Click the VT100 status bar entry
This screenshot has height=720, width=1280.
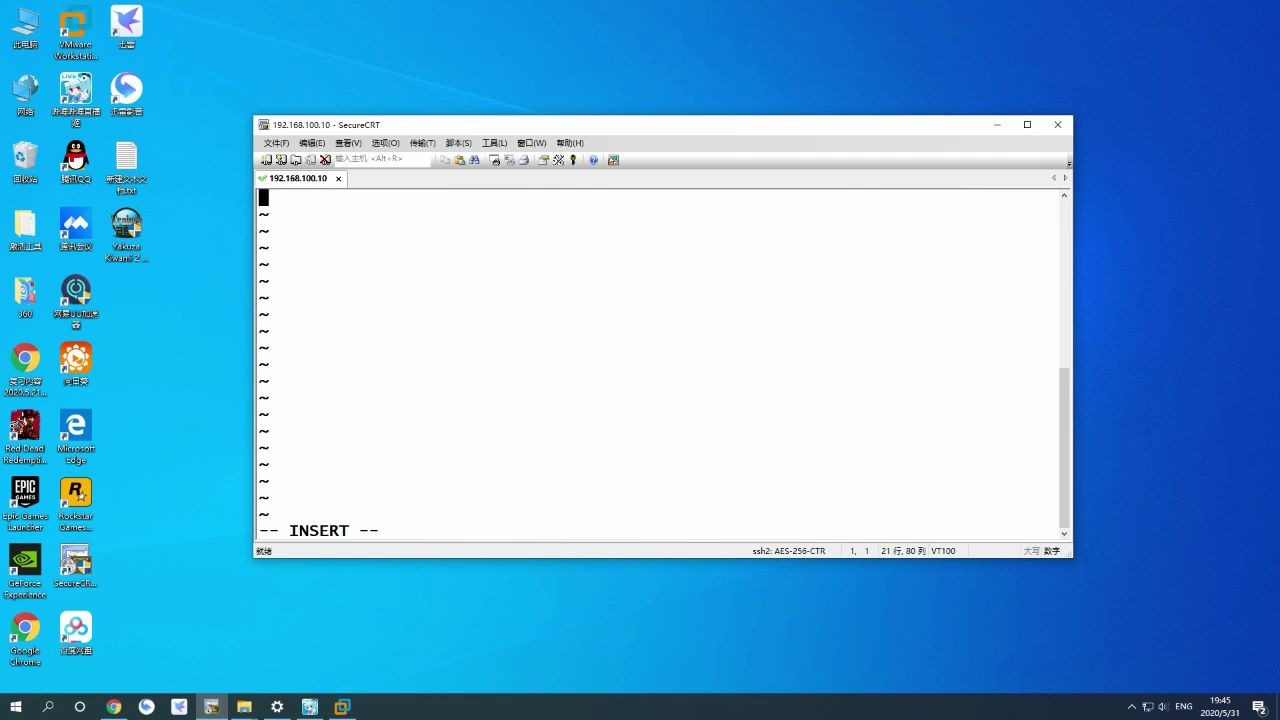pos(943,551)
